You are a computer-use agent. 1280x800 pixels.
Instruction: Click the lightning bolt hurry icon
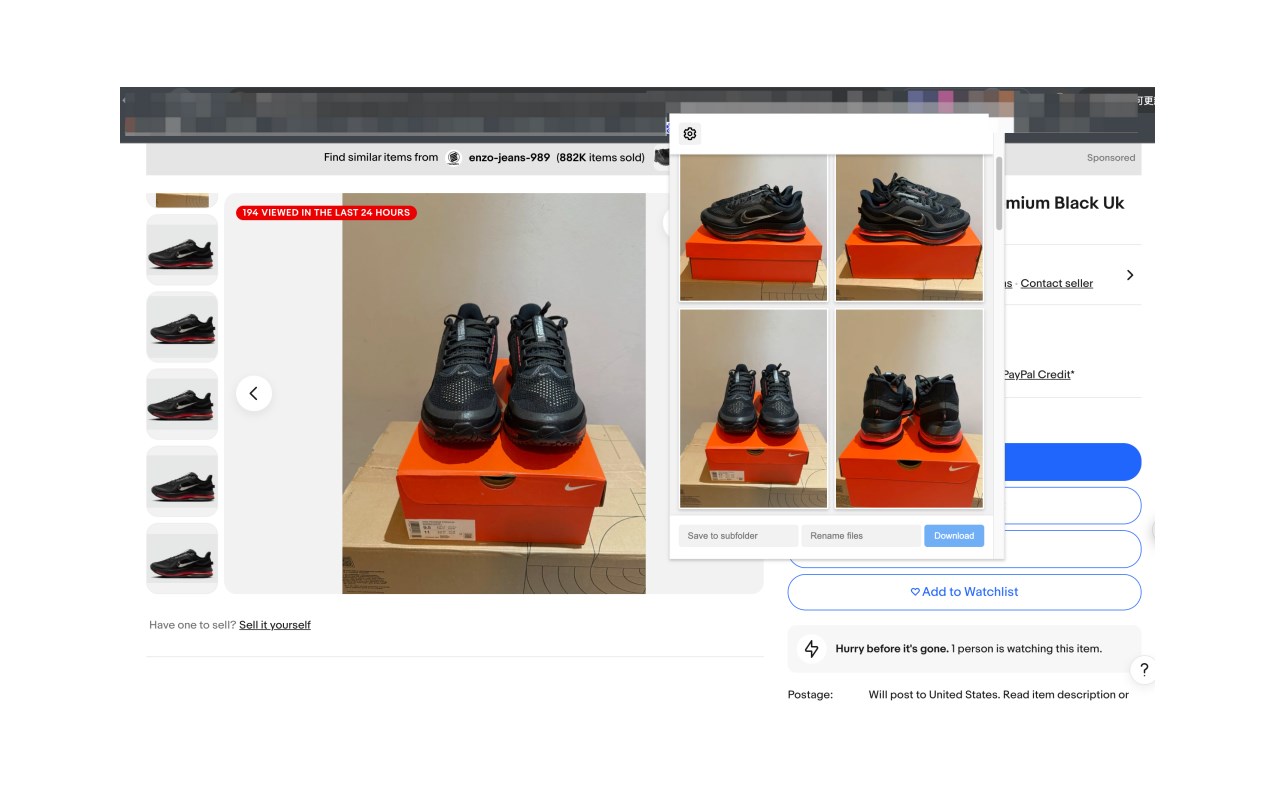coord(812,649)
